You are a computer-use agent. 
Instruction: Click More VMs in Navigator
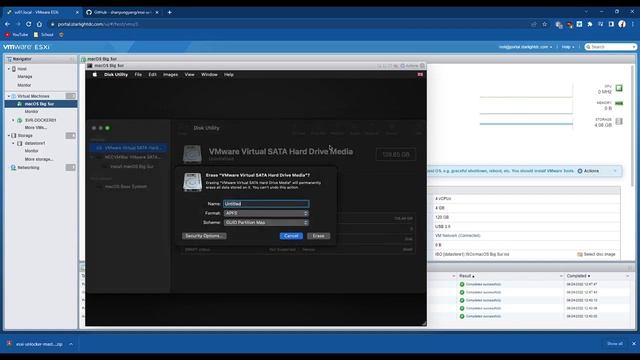coord(36,128)
